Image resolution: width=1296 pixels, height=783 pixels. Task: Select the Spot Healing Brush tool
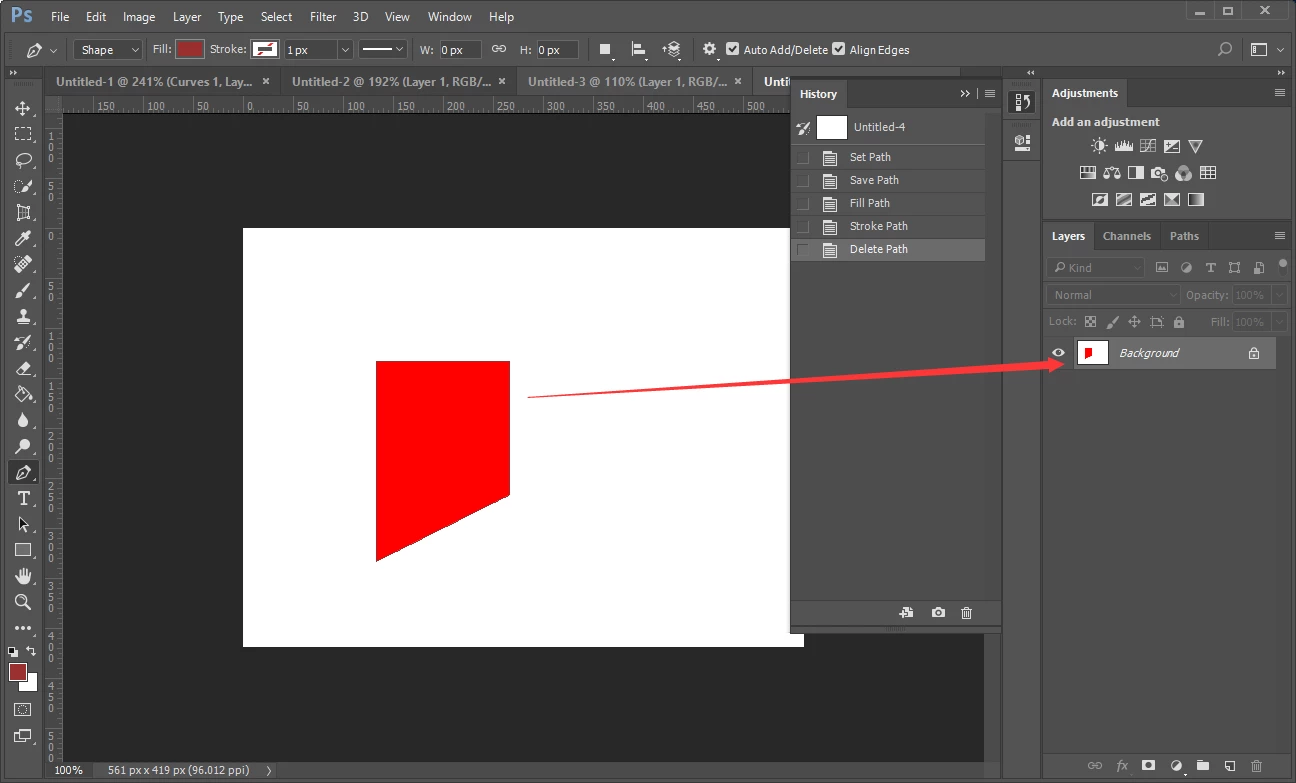tap(23, 264)
